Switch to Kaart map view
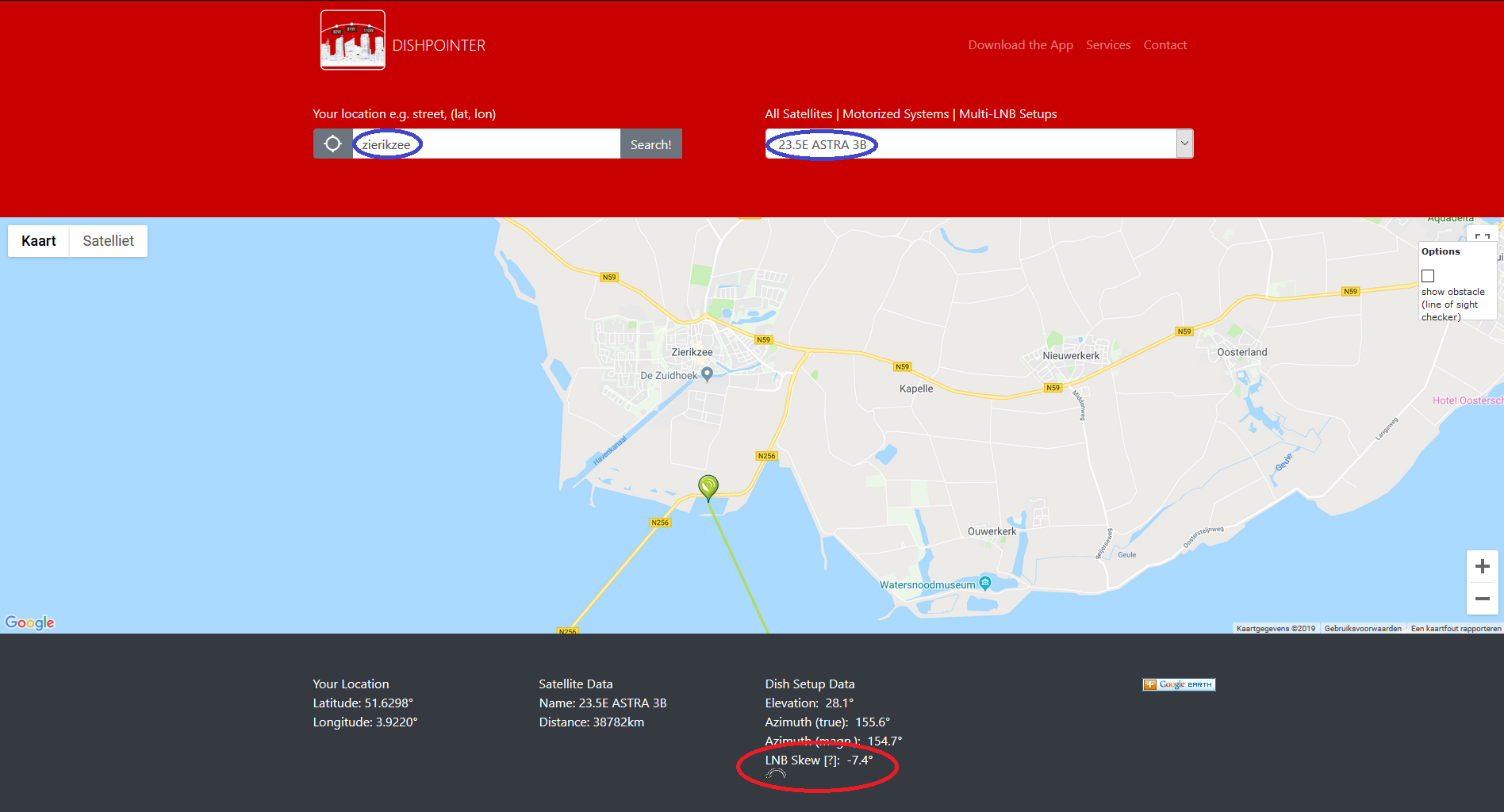Screen dimensions: 1504x812 (39, 241)
